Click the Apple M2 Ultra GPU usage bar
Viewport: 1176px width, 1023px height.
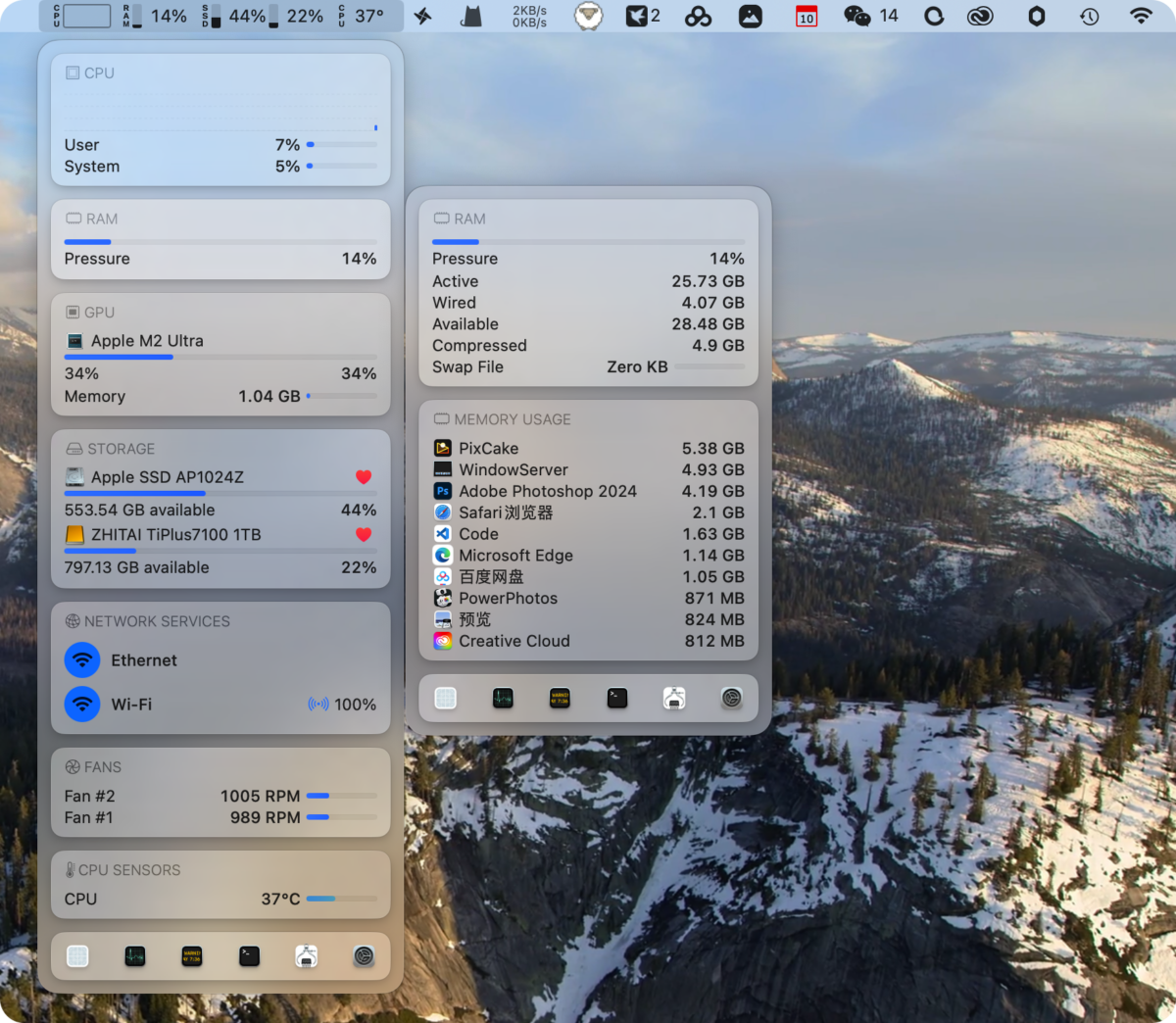[x=220, y=358]
